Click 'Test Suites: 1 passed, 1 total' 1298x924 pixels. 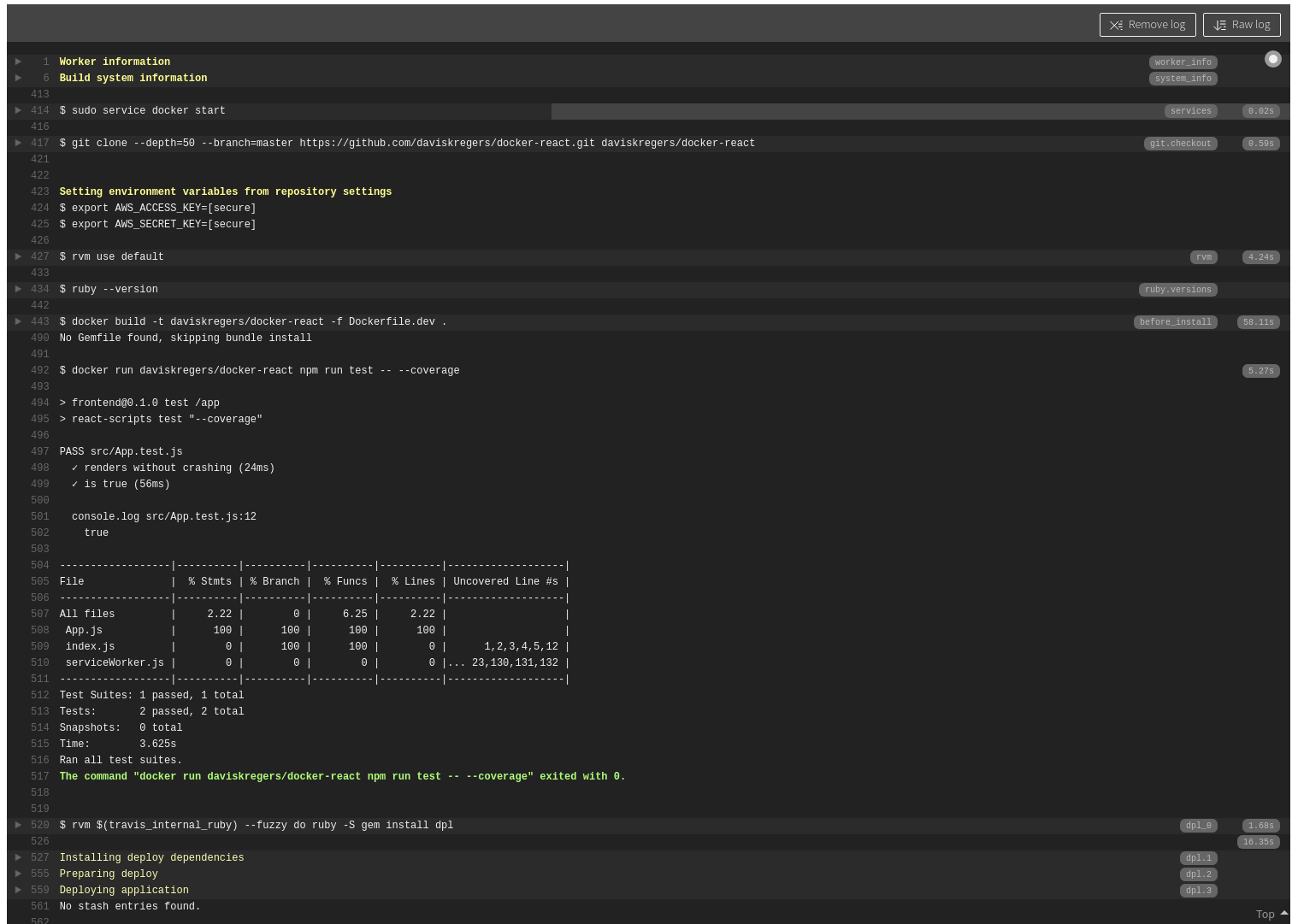click(x=151, y=695)
